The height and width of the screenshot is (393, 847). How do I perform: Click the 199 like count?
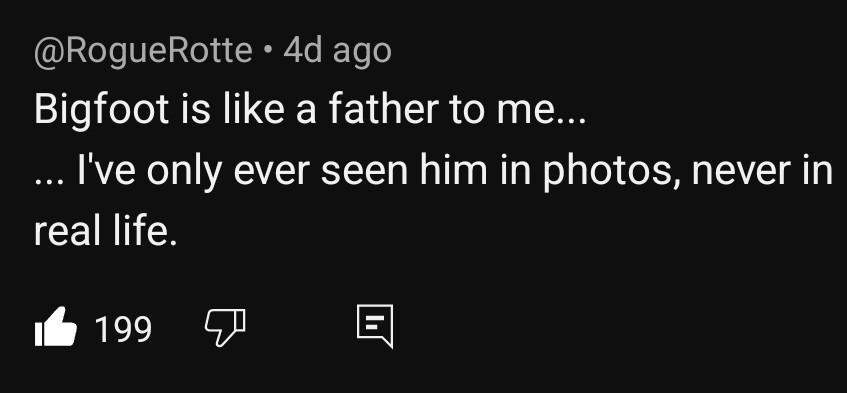coord(123,329)
